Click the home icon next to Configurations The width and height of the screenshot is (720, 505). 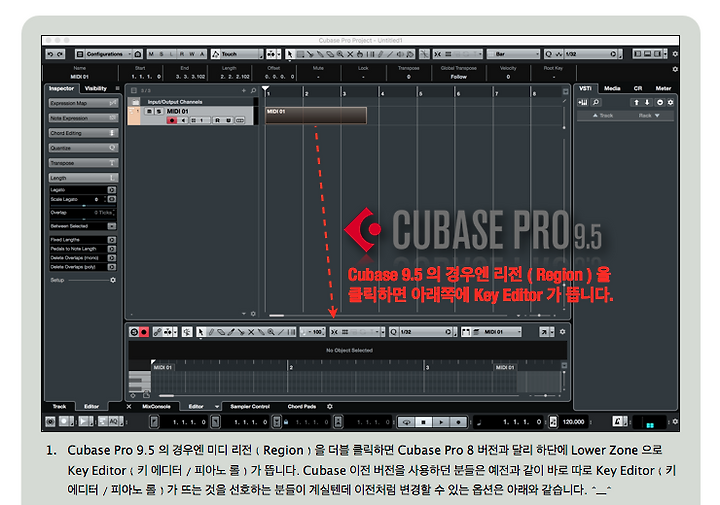pos(138,54)
